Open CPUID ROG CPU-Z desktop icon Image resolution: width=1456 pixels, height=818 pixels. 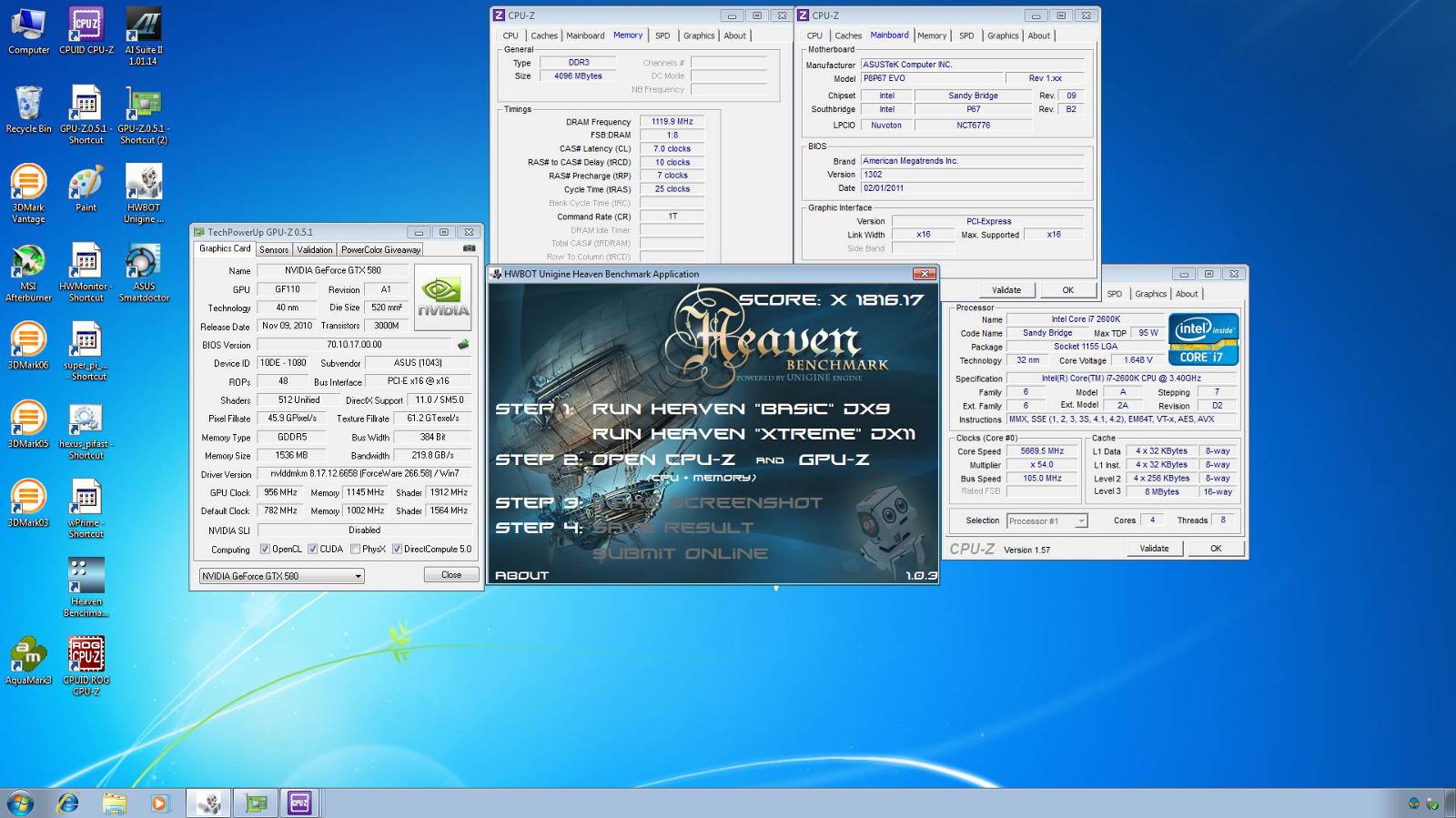(86, 667)
